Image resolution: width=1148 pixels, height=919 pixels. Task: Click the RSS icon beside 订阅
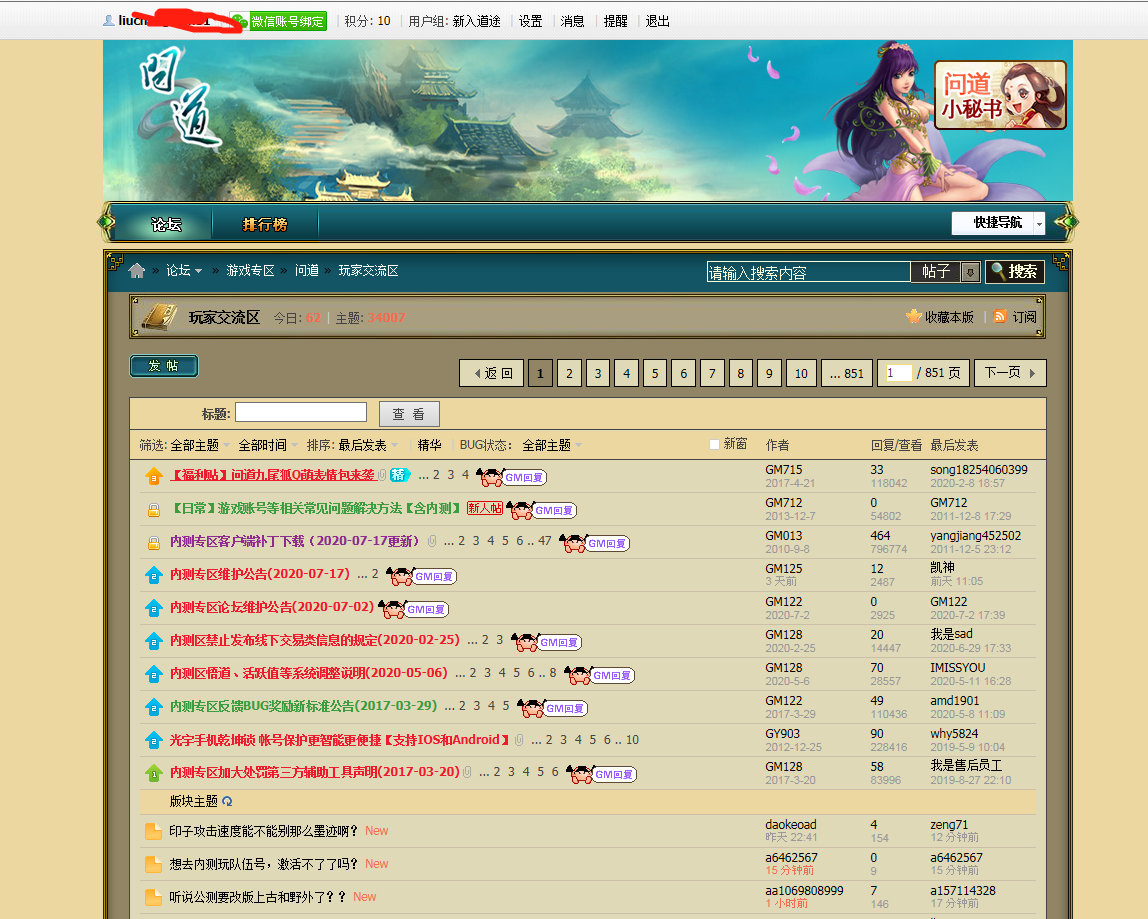[x=999, y=316]
